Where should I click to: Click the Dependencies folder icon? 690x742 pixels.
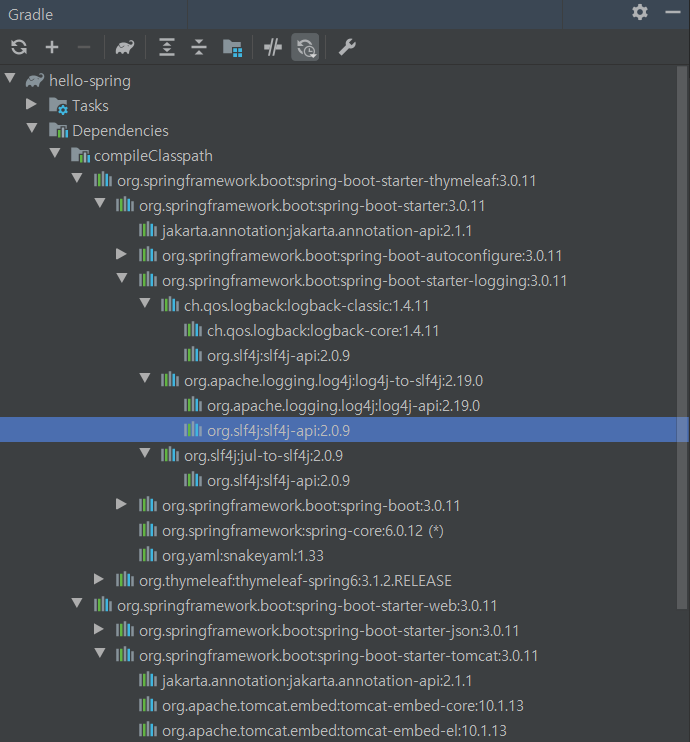(x=59, y=131)
